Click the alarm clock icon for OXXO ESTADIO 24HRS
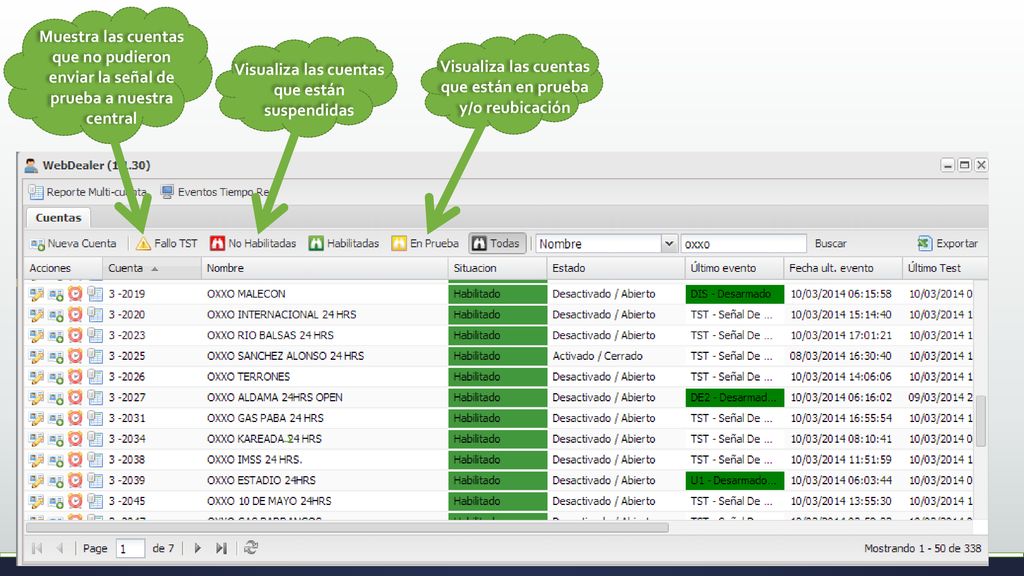 pos(76,481)
